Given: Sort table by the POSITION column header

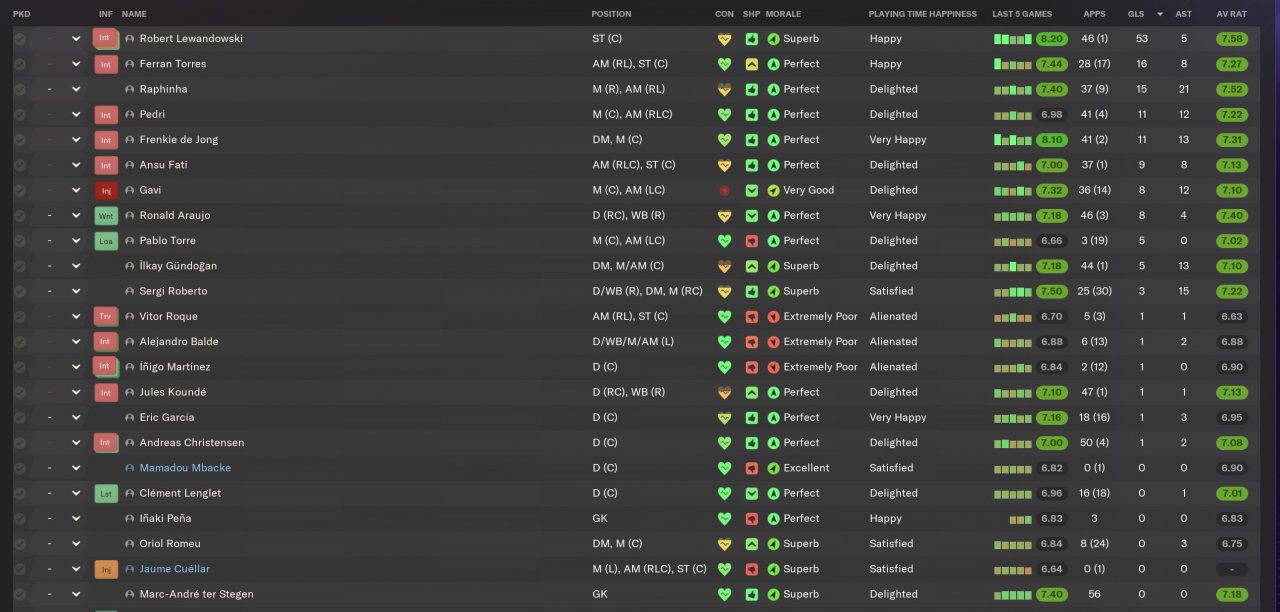Looking at the screenshot, I should click(611, 14).
